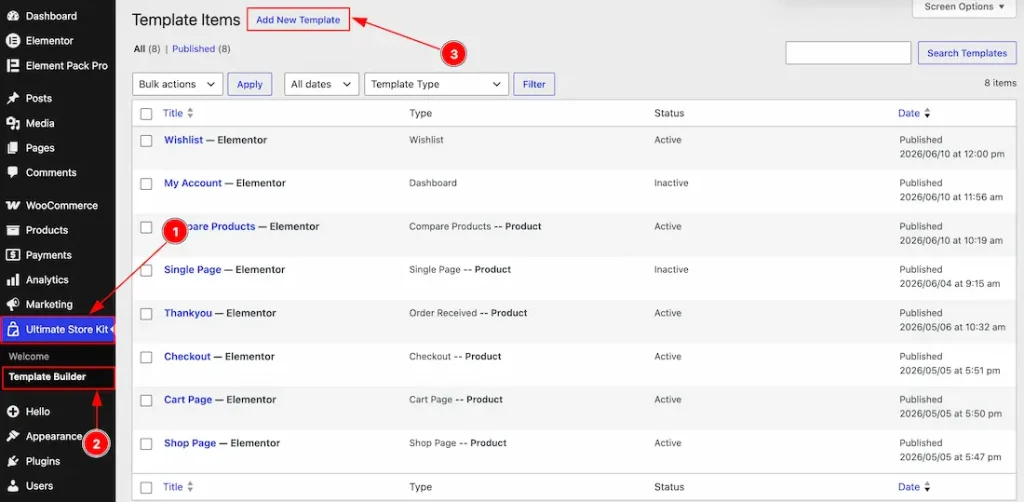
Task: Click the sort arrows beside footer Date
Action: (927, 487)
